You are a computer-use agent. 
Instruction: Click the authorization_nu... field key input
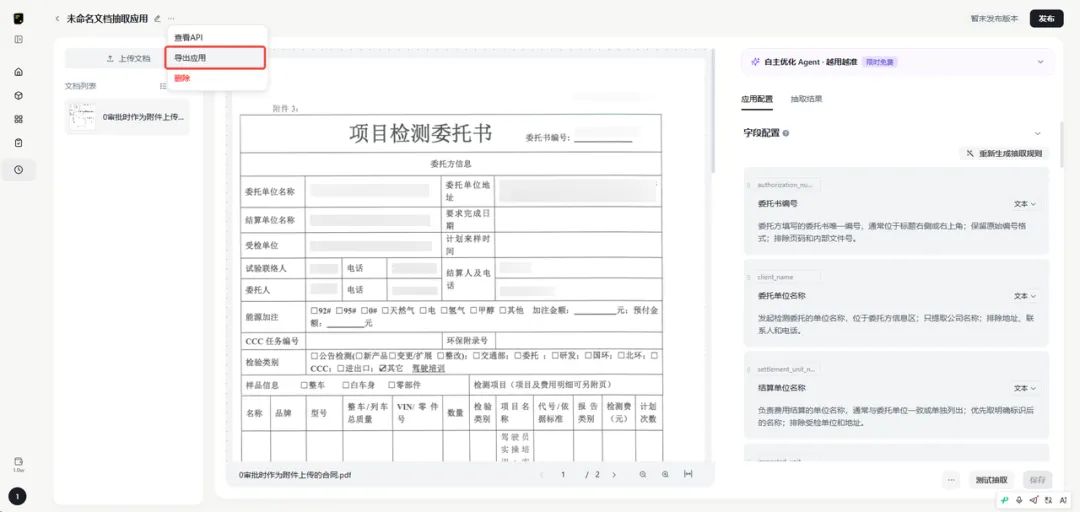[788, 185]
